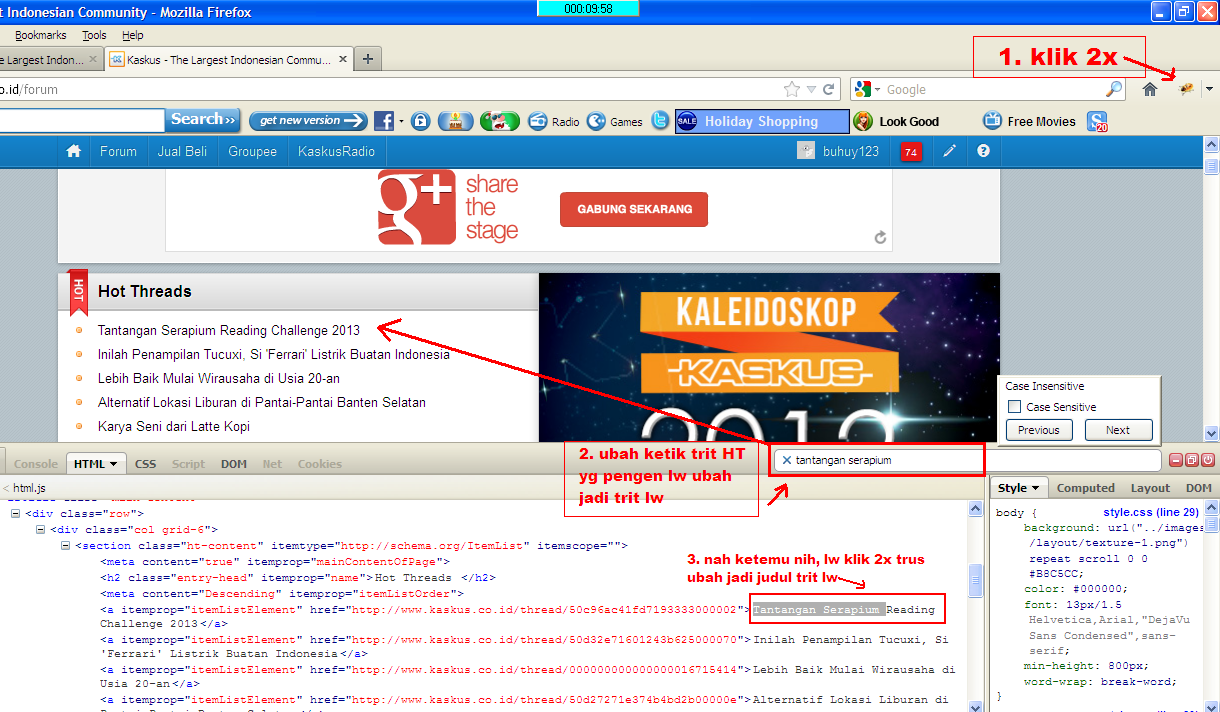Screen dimensions: 1220x712
Task: Click the Firebug bug icon
Action: click(1187, 89)
